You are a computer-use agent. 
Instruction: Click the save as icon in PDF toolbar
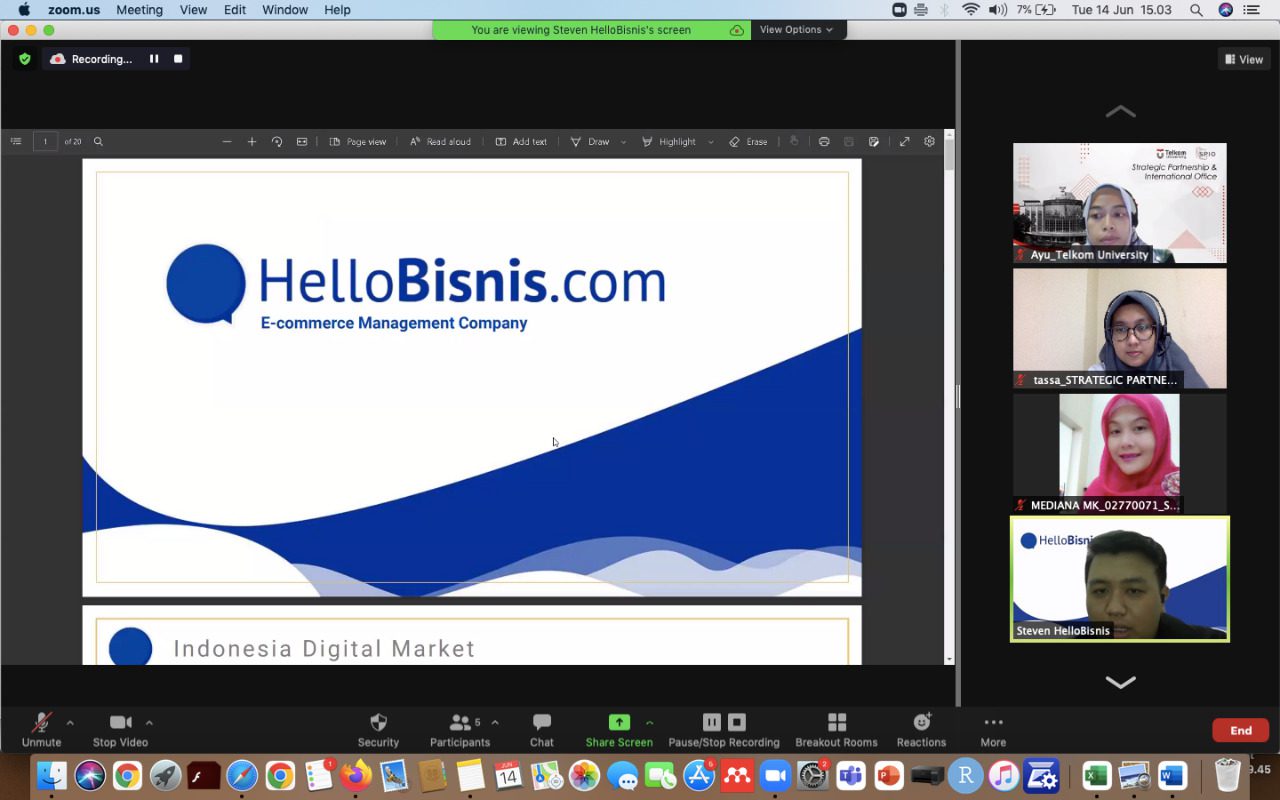874,142
